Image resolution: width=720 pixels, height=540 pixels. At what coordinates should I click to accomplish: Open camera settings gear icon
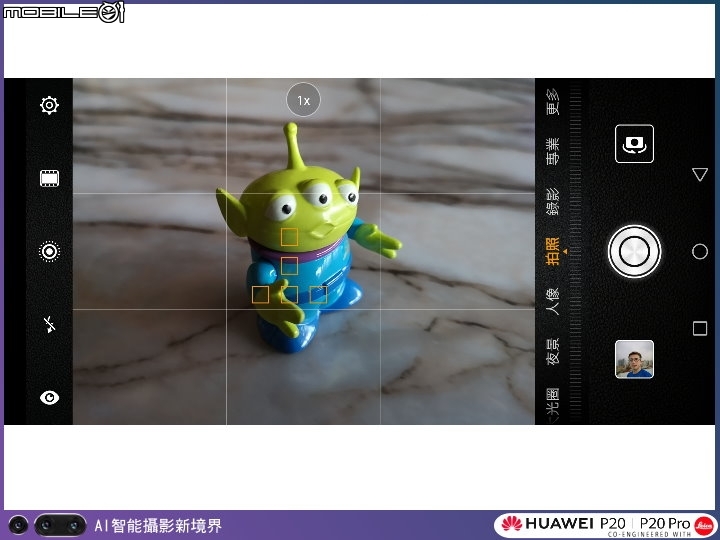tap(49, 106)
